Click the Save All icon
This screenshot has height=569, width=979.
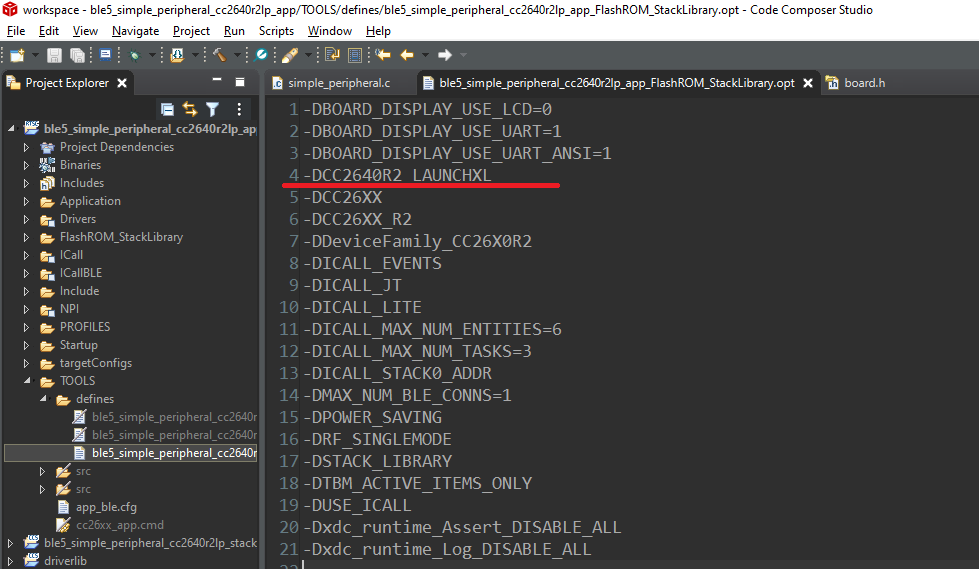pyautogui.click(x=77, y=56)
